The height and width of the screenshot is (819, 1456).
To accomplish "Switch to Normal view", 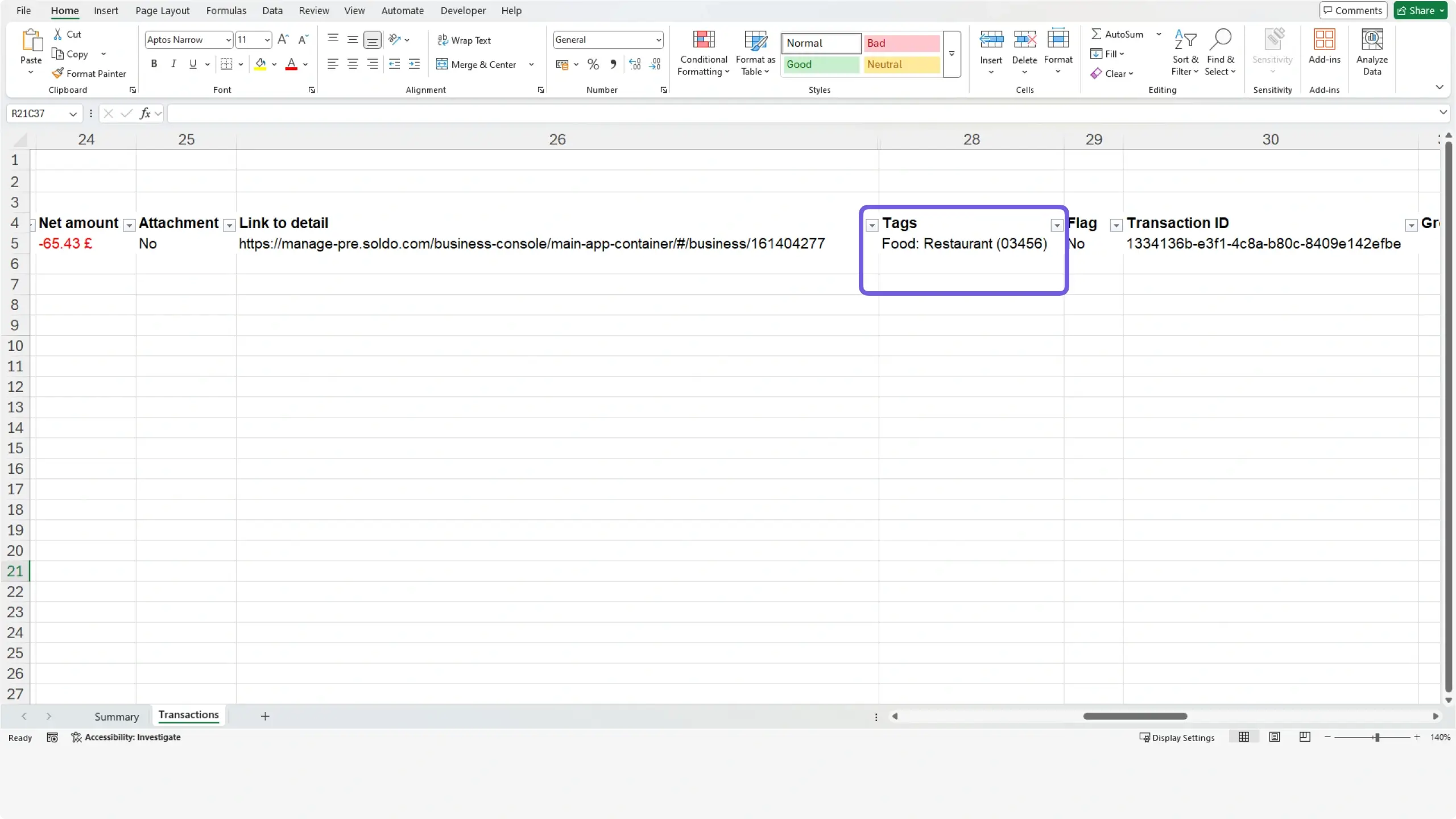I will tap(1244, 737).
